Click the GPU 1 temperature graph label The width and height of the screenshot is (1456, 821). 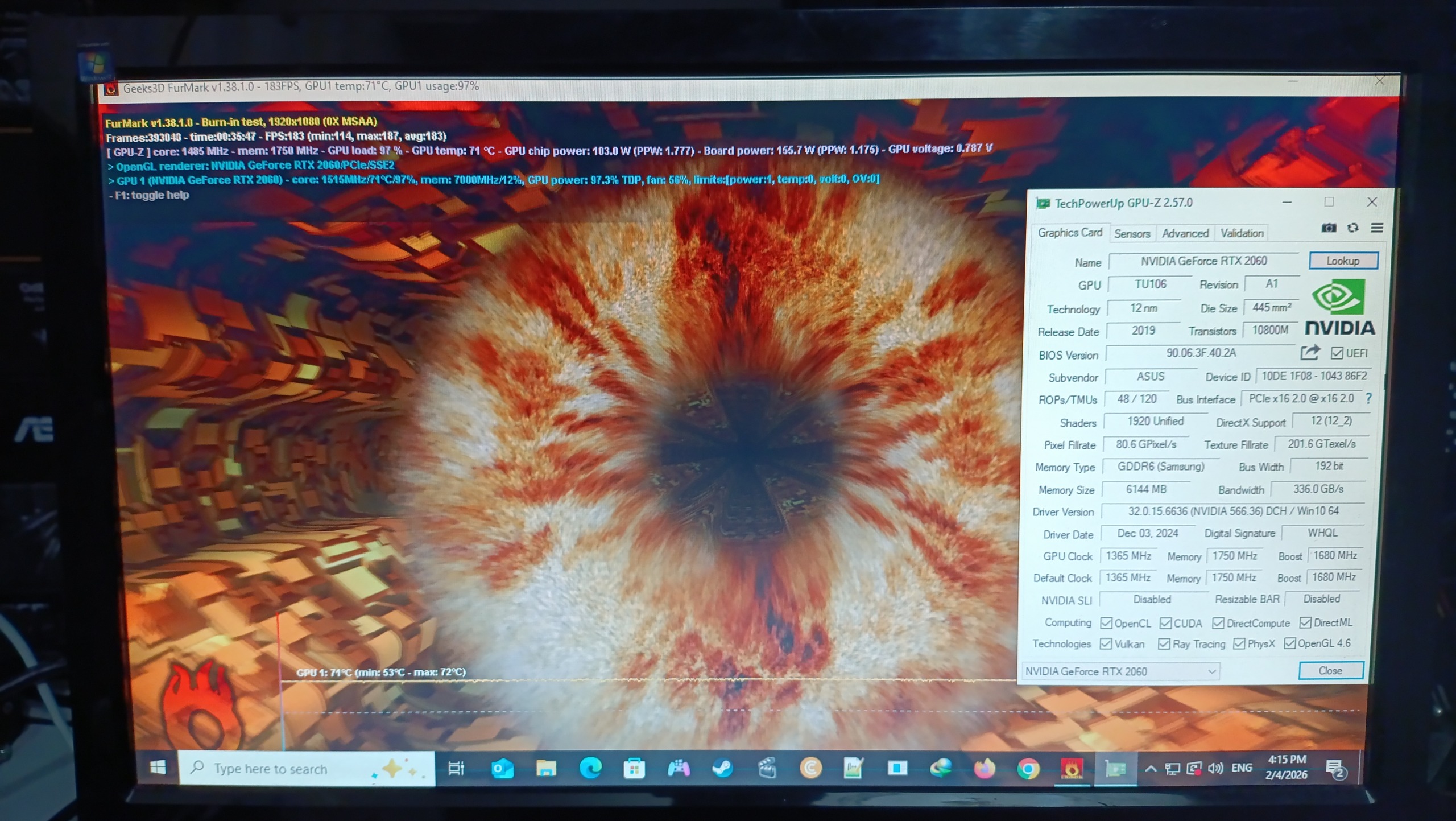381,672
